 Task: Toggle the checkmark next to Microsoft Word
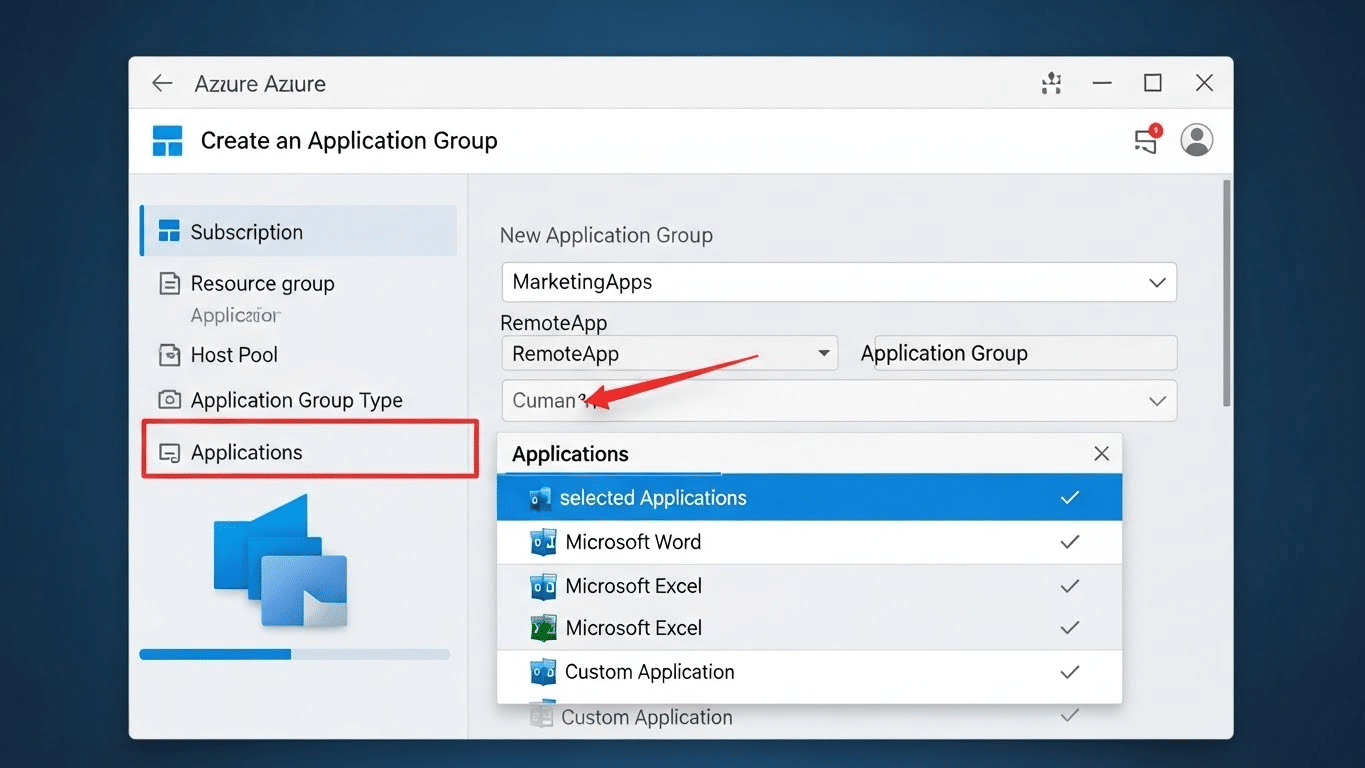point(1069,541)
